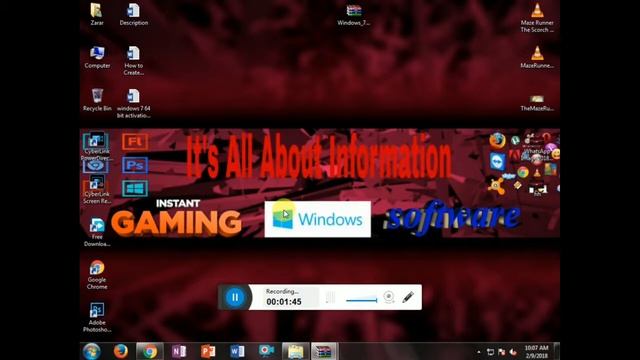Open PowerPoint from the taskbar
The image size is (640, 360).
pos(208,351)
